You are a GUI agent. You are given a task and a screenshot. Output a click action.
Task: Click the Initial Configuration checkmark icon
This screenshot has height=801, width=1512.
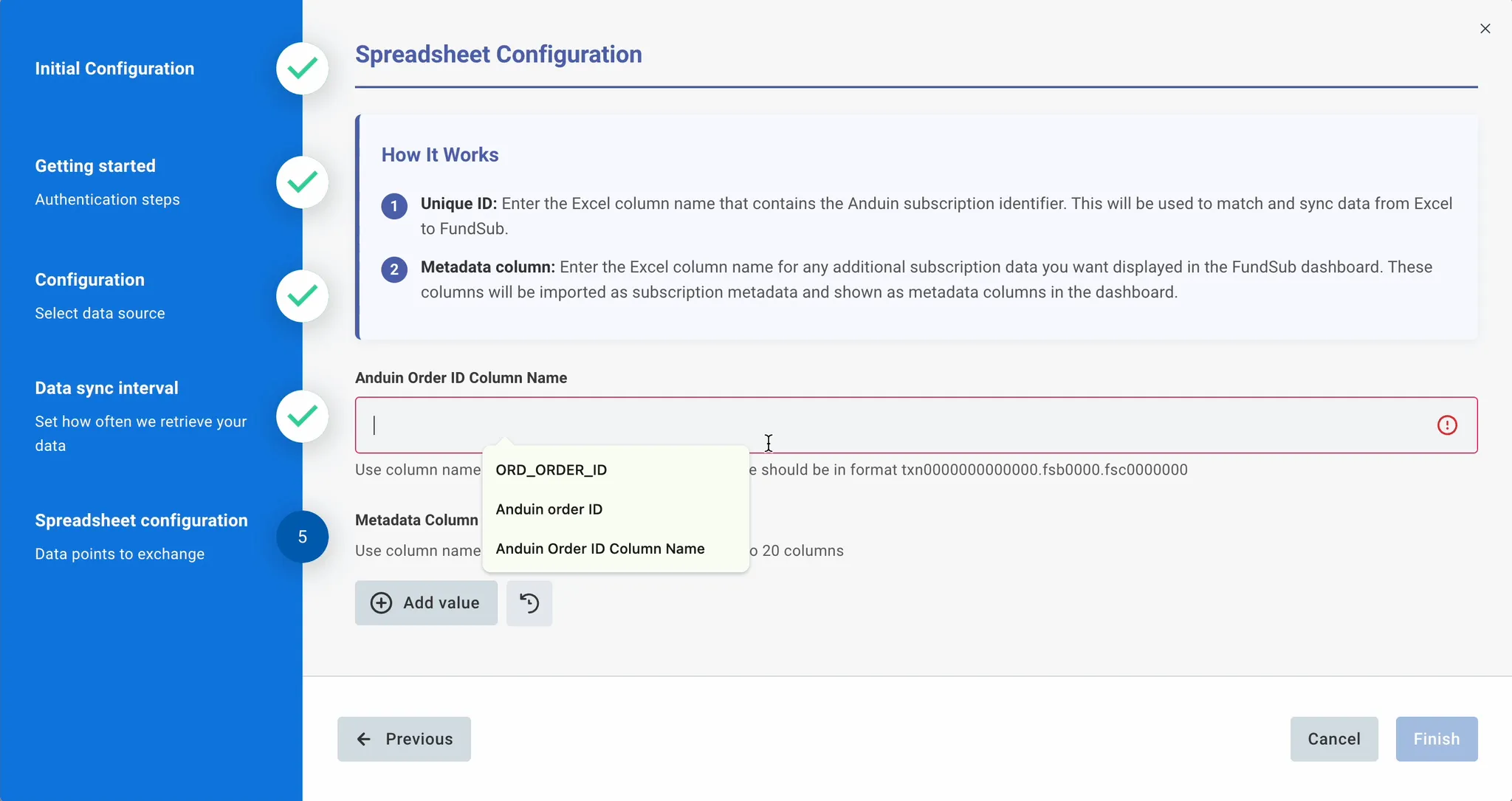(302, 69)
